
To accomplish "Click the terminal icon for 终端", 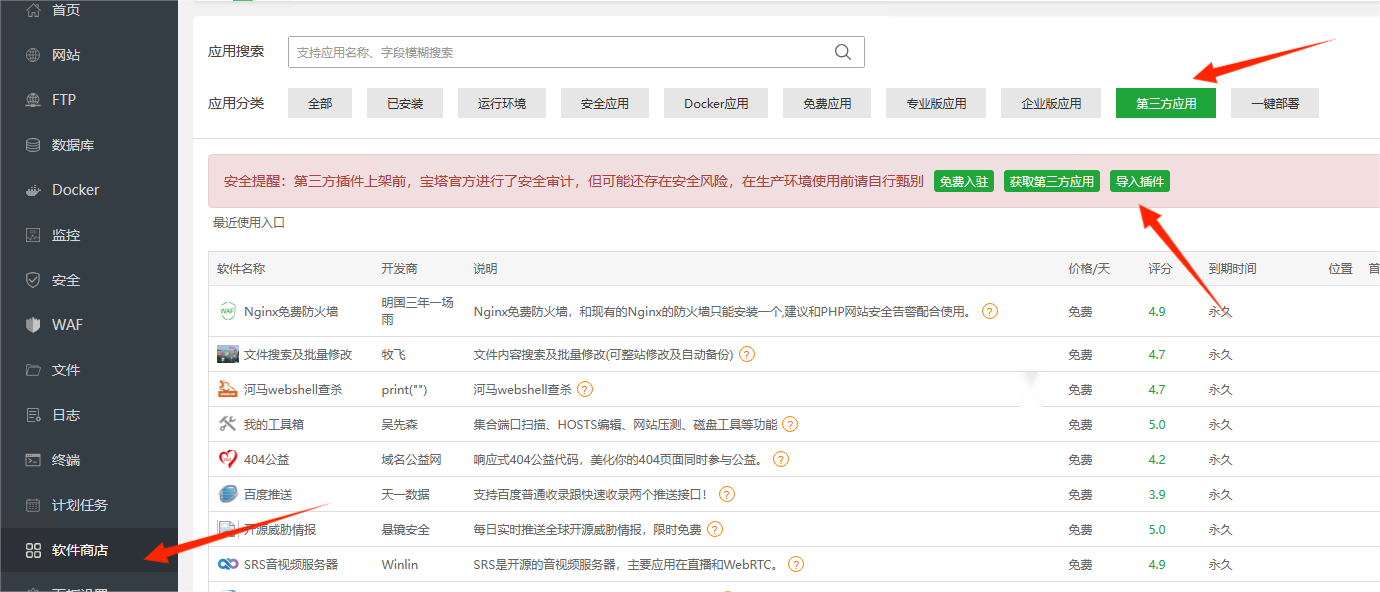I will coord(33,460).
